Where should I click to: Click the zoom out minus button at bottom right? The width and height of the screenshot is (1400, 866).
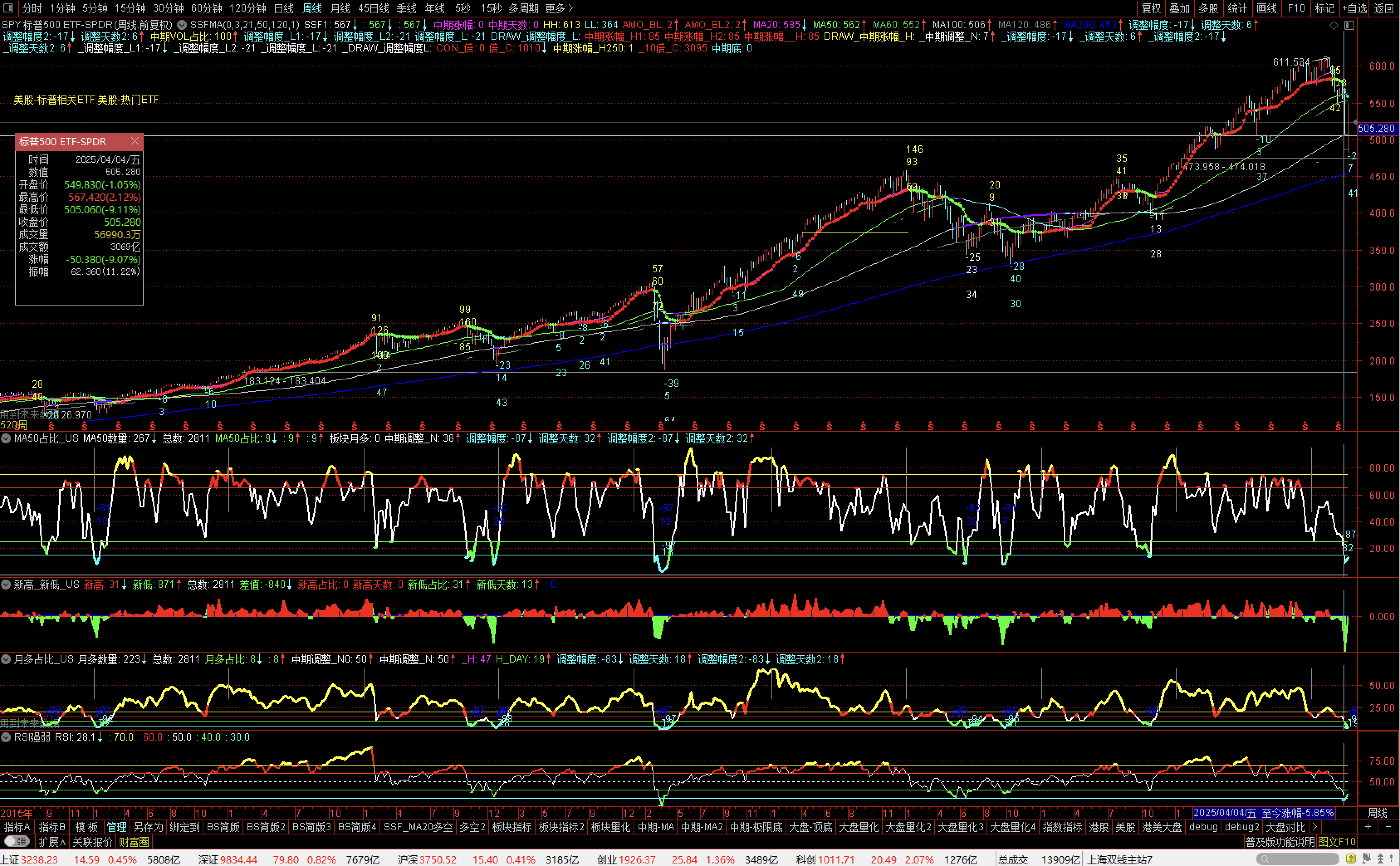click(1388, 827)
